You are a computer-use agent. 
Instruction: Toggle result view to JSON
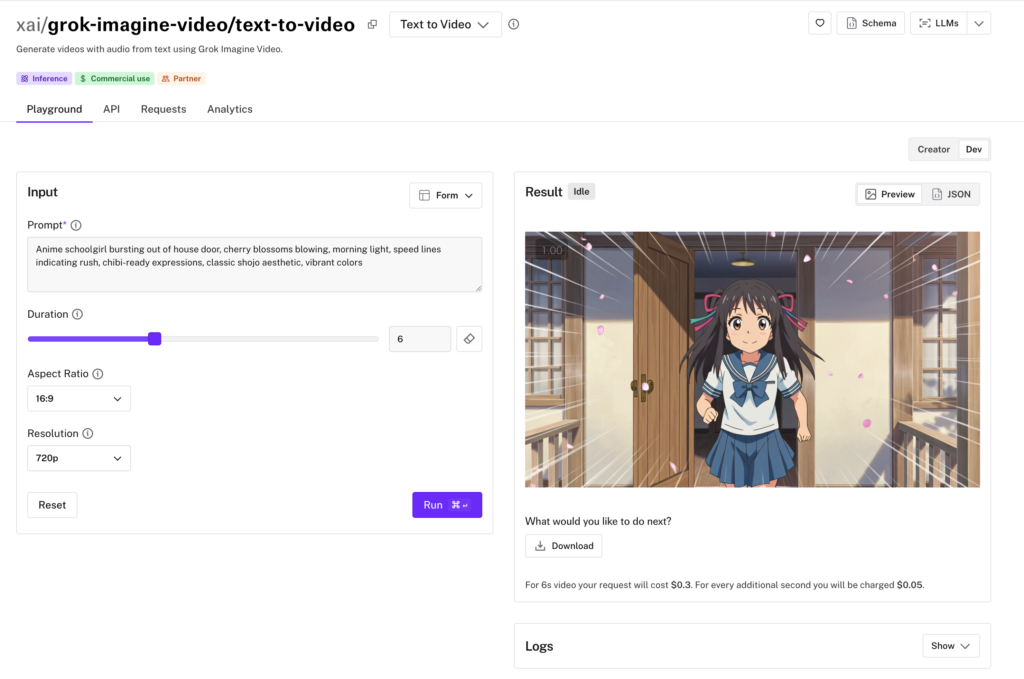pos(950,194)
